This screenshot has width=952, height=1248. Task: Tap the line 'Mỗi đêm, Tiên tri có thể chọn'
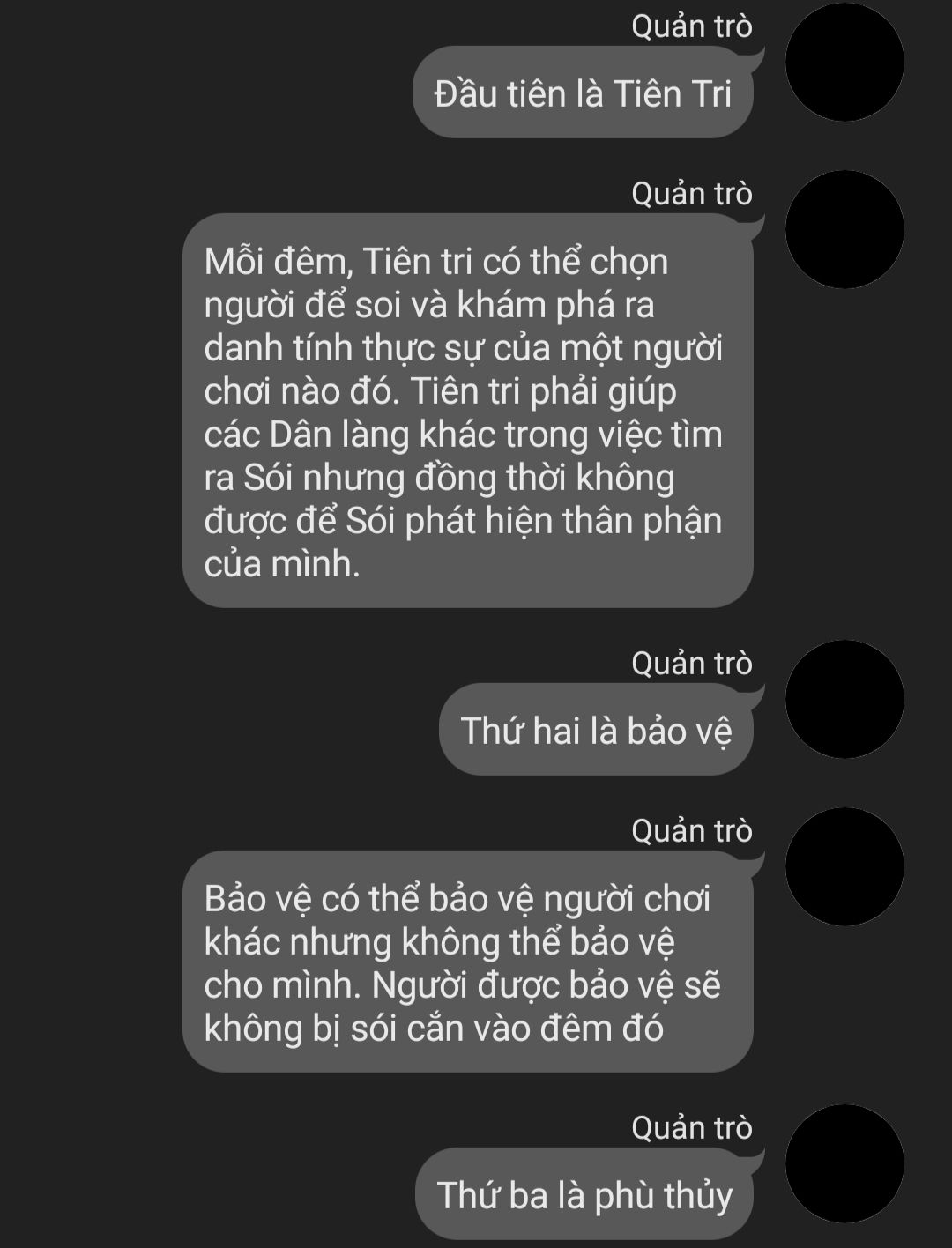click(x=436, y=262)
